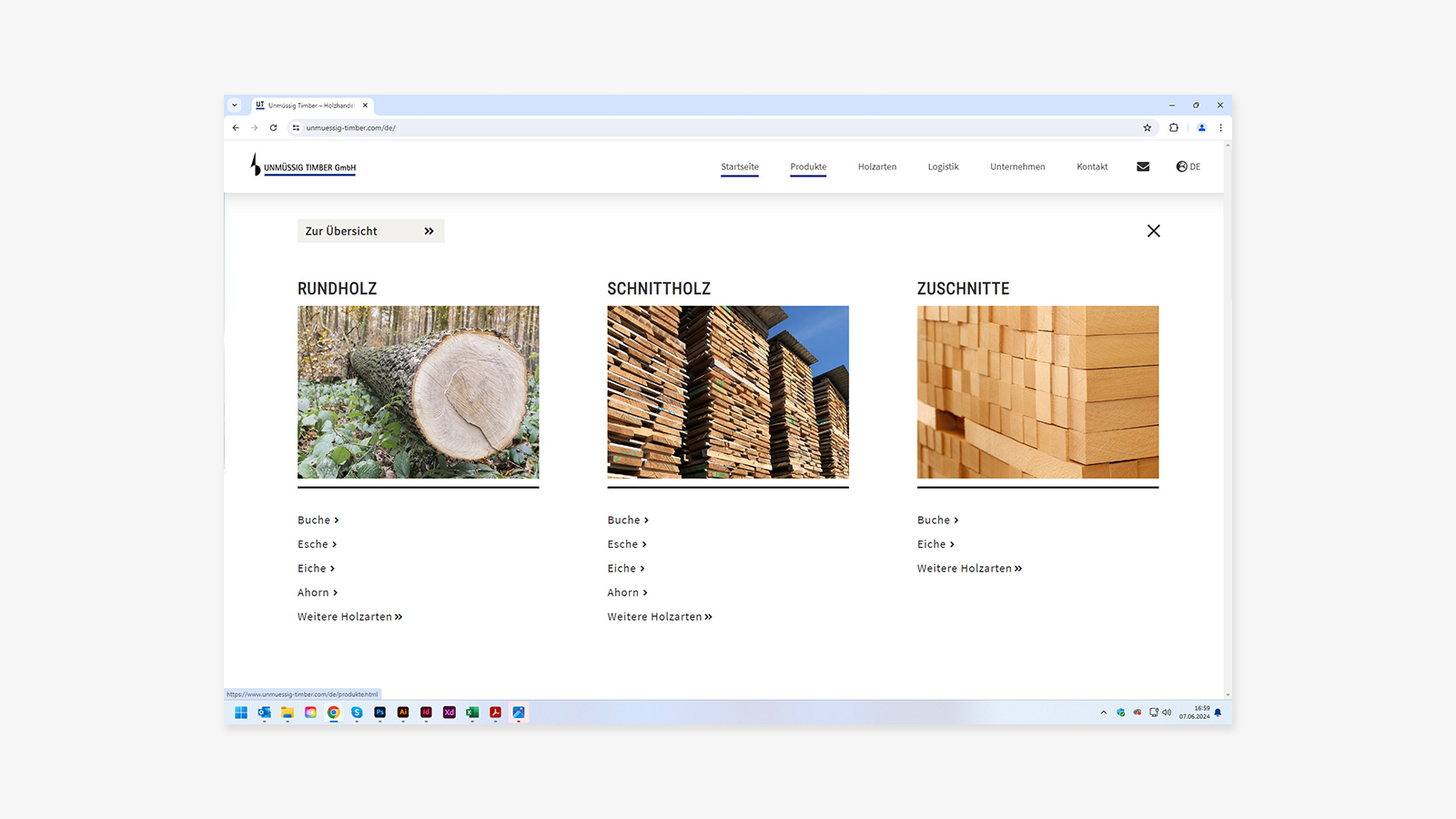Image resolution: width=1456 pixels, height=819 pixels.
Task: Open the DE language globe selector
Action: click(1188, 167)
